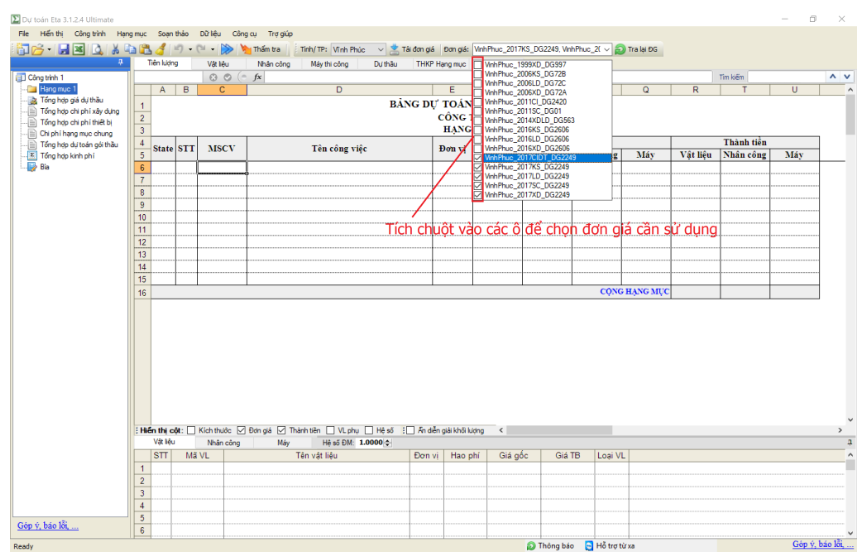Enable Ẩn diễn giải khối lượng checkbox
Viewport: 868px width, 557px height.
point(410,430)
